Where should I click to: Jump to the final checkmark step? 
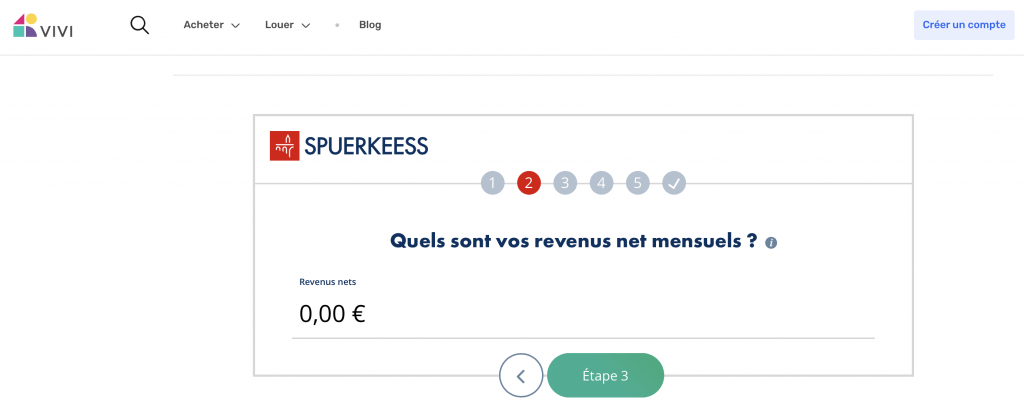(675, 183)
